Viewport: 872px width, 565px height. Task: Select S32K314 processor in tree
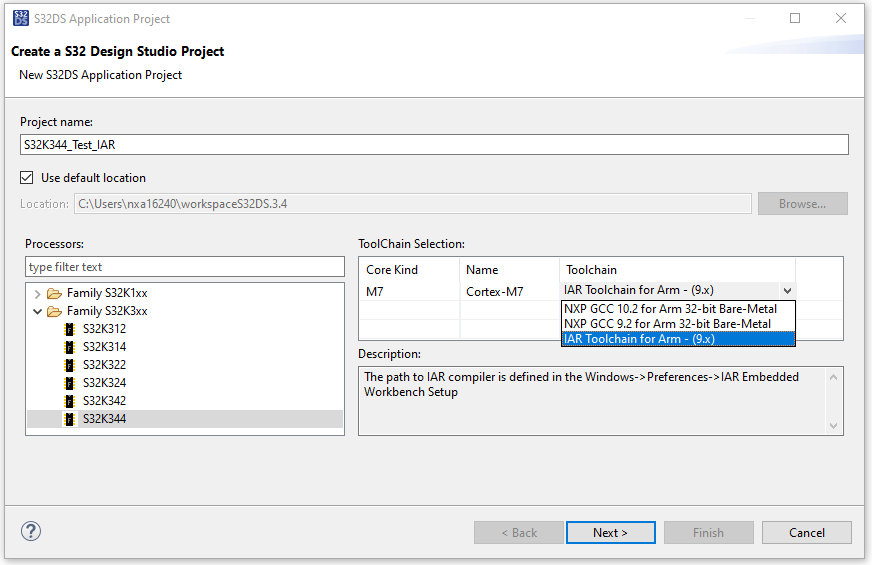pos(105,347)
